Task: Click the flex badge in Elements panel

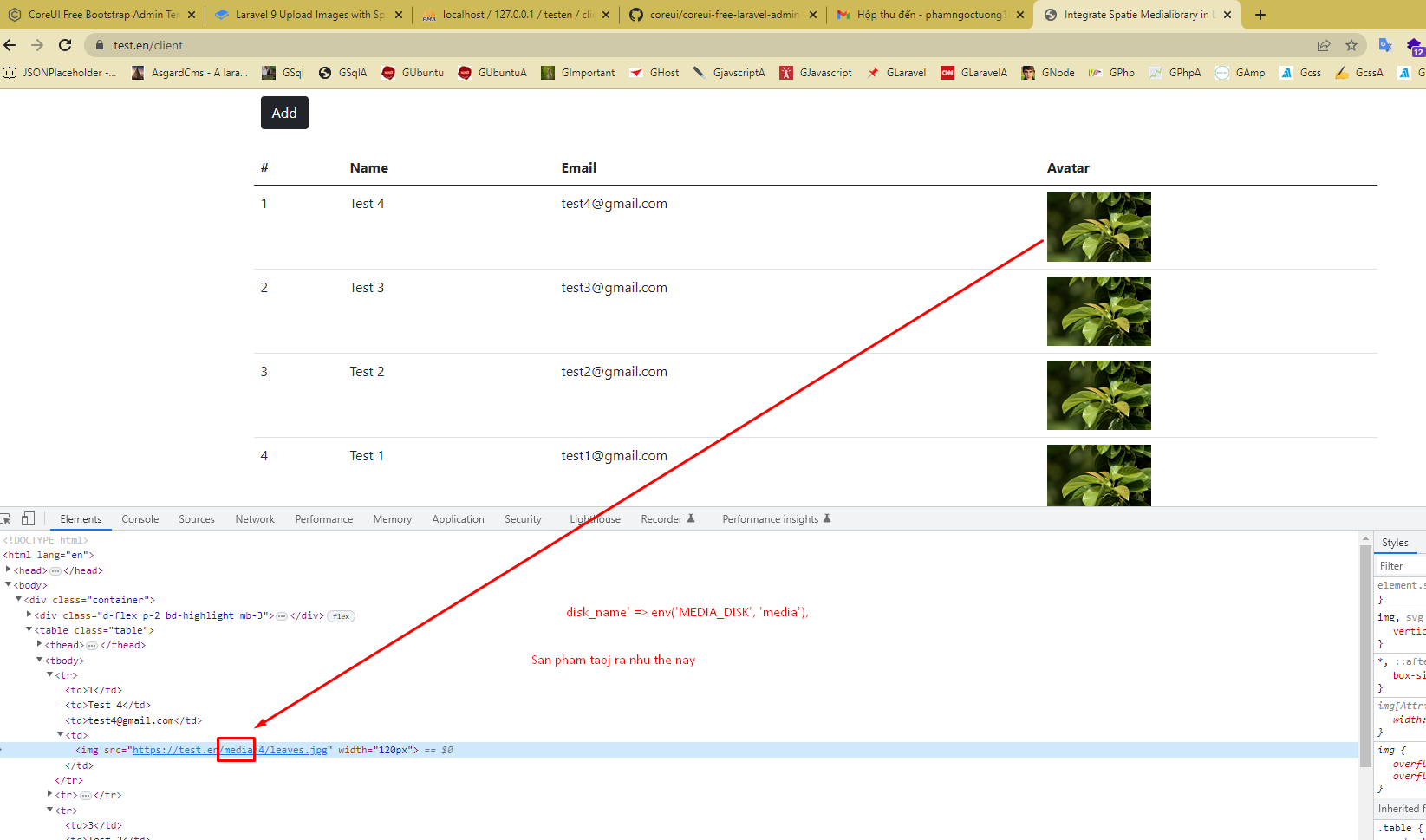Action: coord(342,616)
